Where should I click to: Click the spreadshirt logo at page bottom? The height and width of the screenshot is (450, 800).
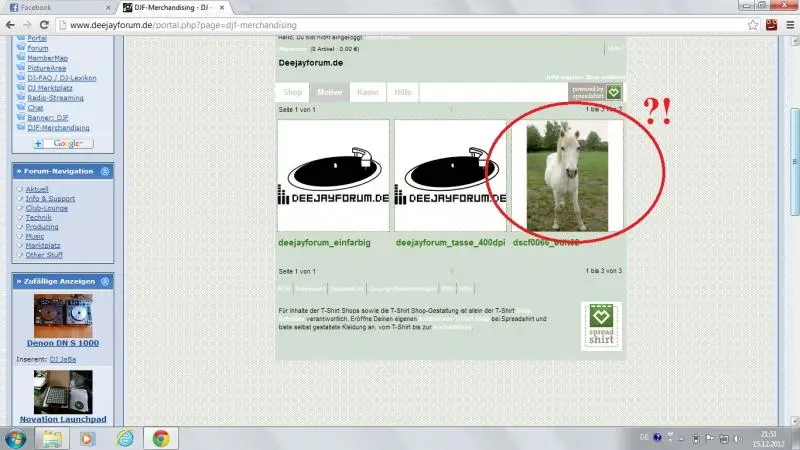(601, 326)
